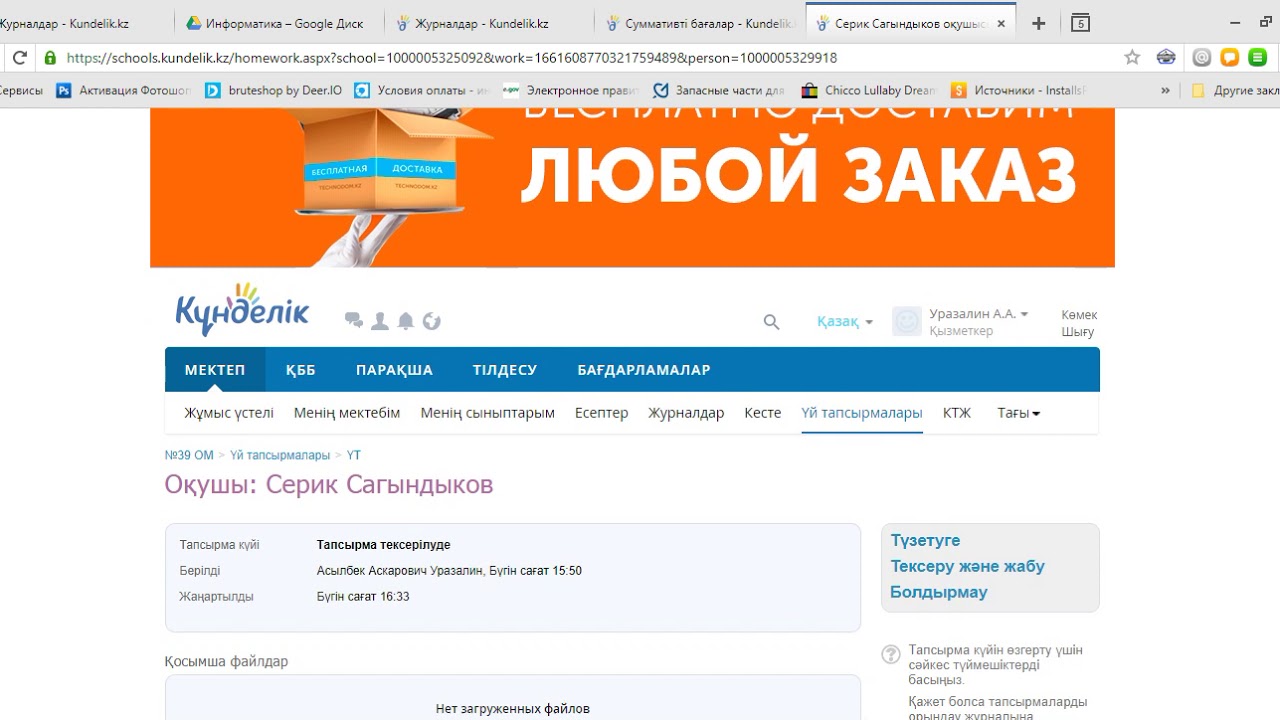
Task: Click the browser address bar URL
Action: pos(452,58)
